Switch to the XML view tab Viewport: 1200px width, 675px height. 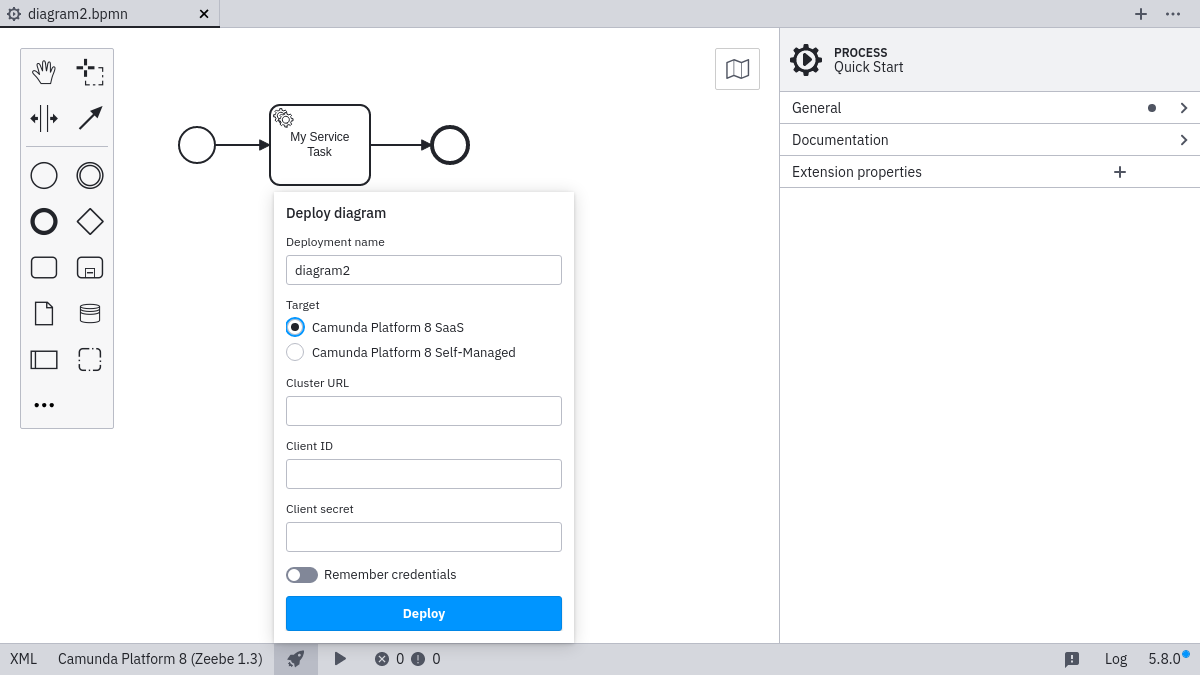click(x=23, y=659)
